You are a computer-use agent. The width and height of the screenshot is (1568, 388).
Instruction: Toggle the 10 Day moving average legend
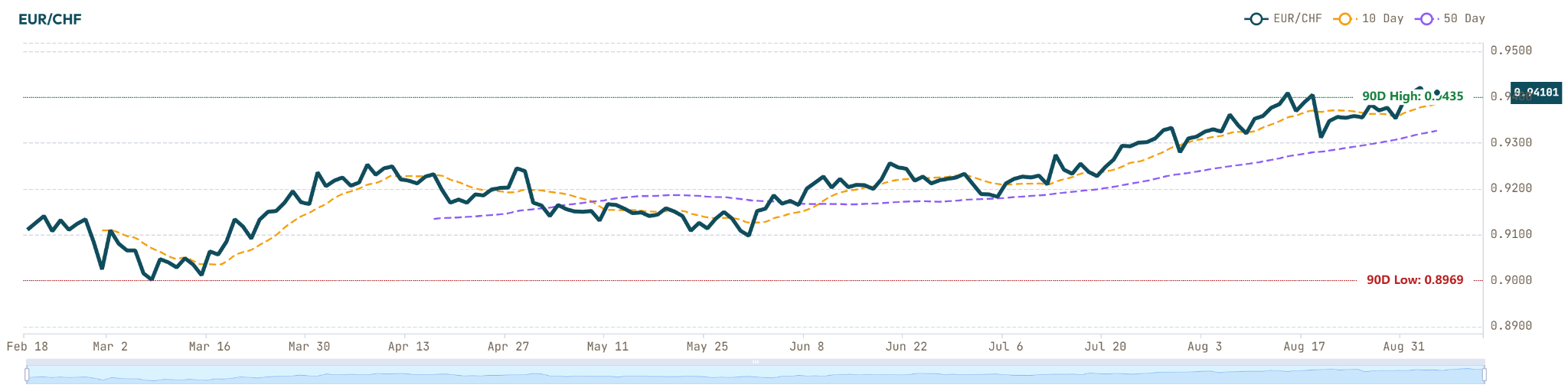(1369, 19)
